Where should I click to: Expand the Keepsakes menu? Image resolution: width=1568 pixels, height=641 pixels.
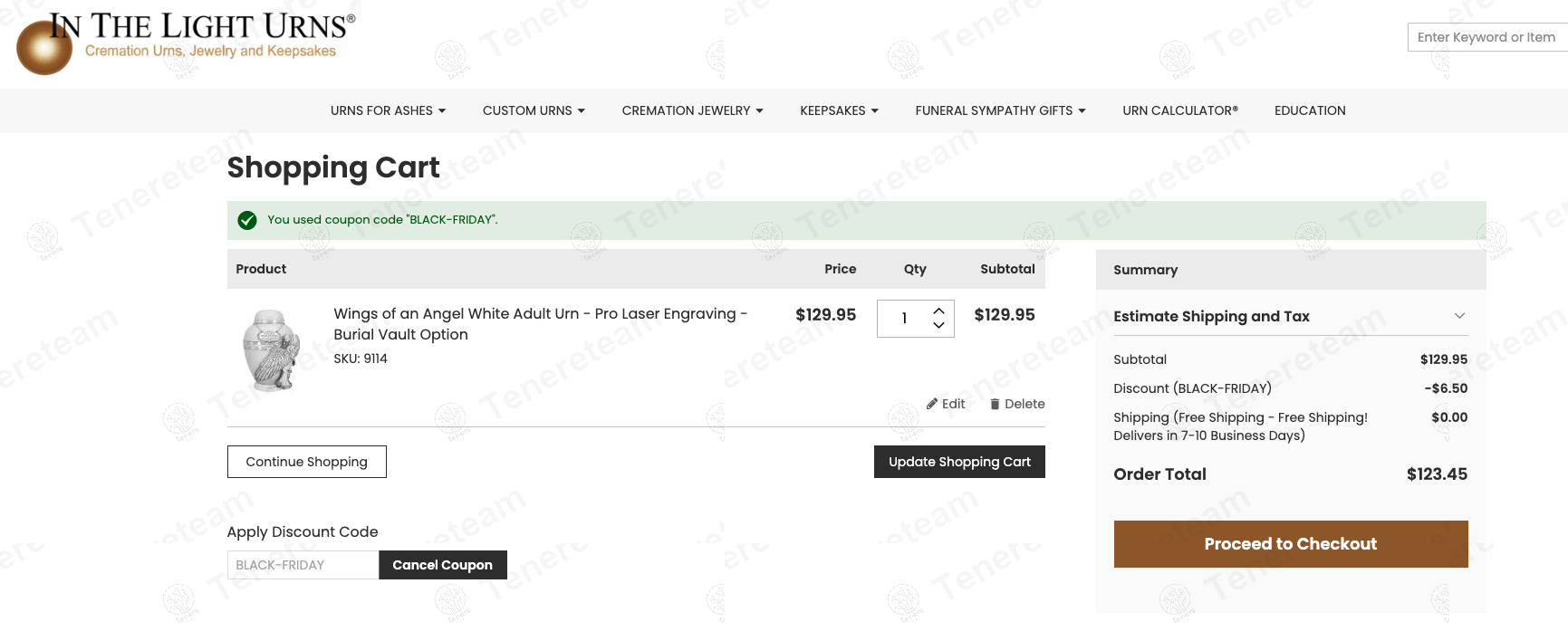click(839, 110)
